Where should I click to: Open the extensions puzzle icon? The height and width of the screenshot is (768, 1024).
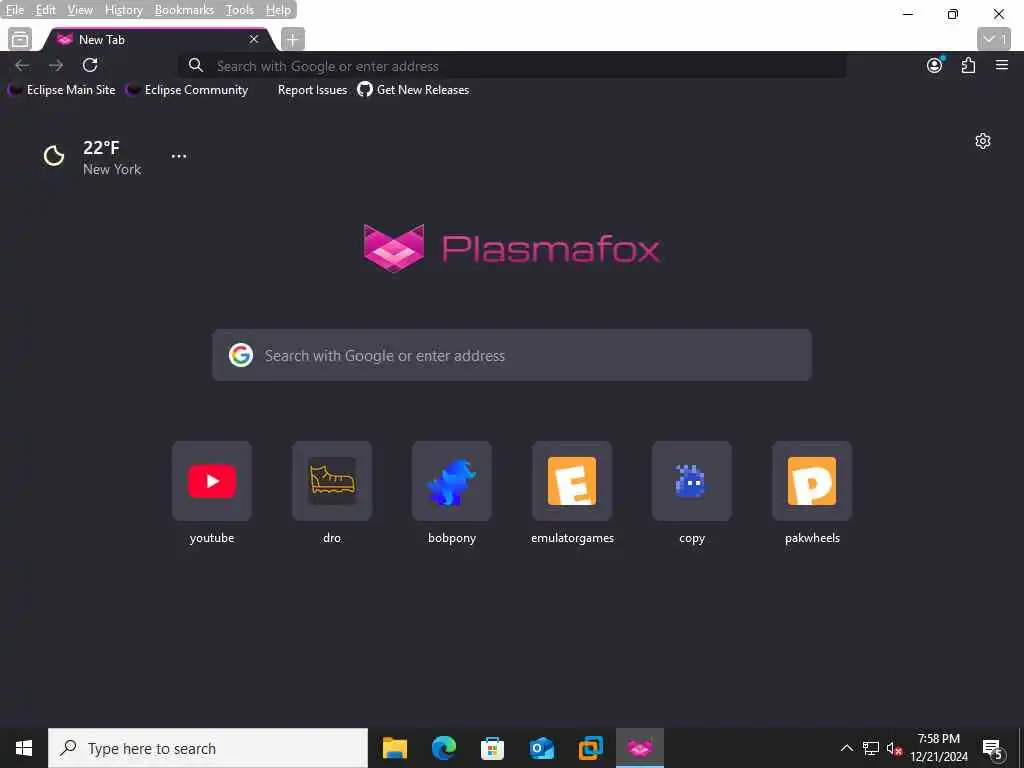[968, 65]
